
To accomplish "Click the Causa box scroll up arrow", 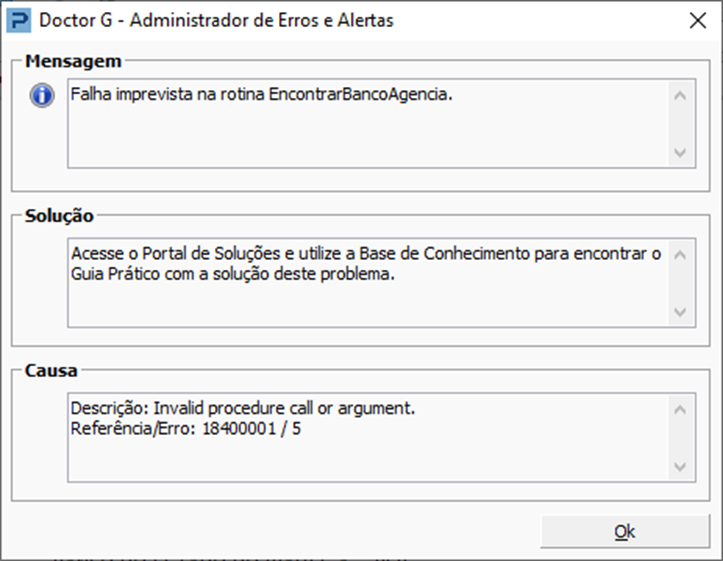I will coord(680,410).
